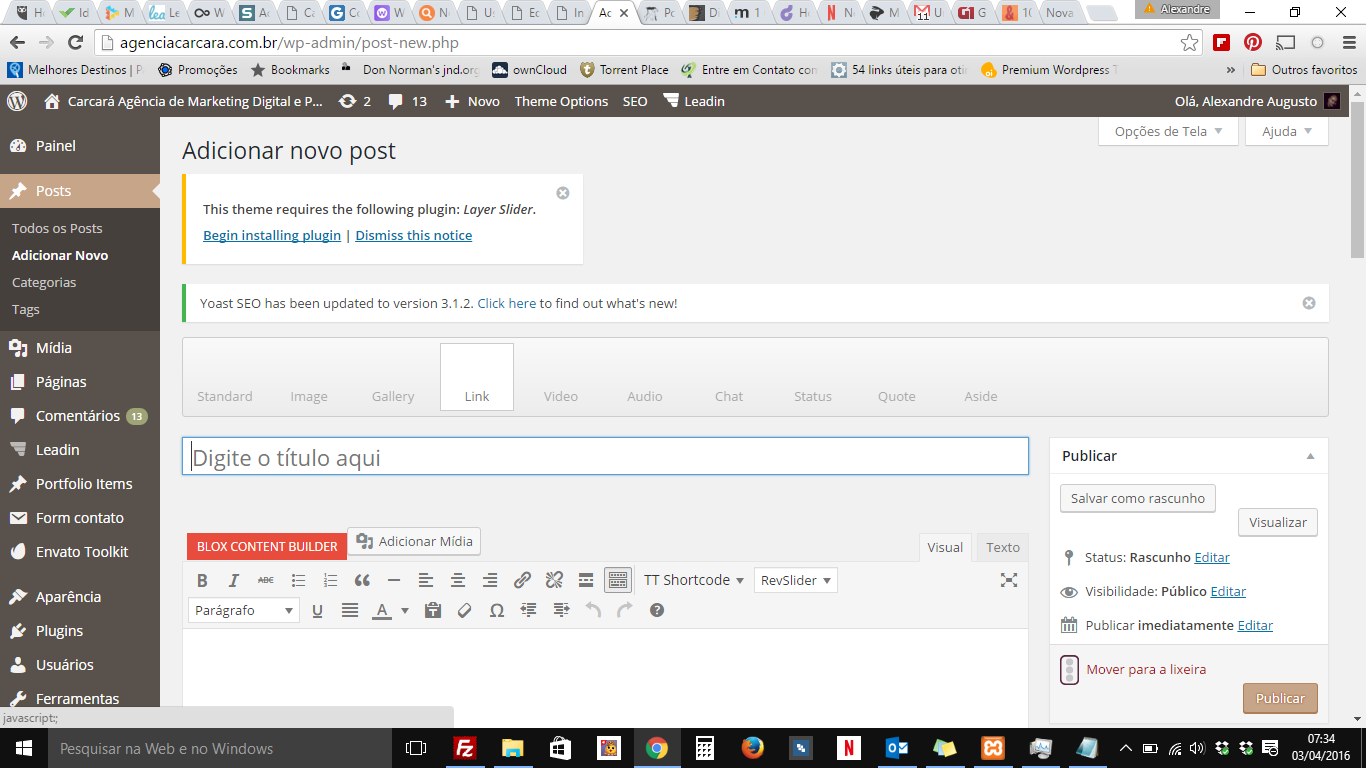Toggle bold formatting in the editor
Screen dimensions: 1366x768
(202, 580)
